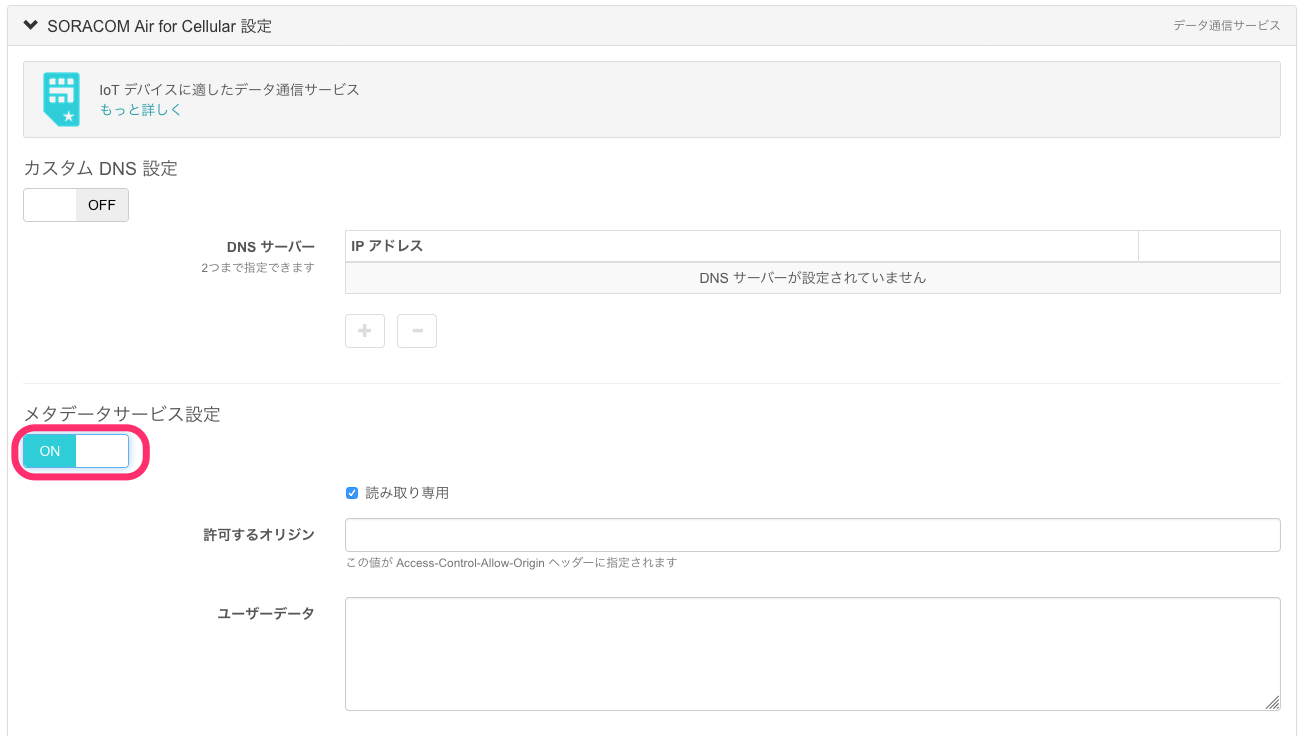Image resolution: width=1311 pixels, height=736 pixels.
Task: Uncheck the 読み取り専用 checkbox
Action: click(x=351, y=491)
